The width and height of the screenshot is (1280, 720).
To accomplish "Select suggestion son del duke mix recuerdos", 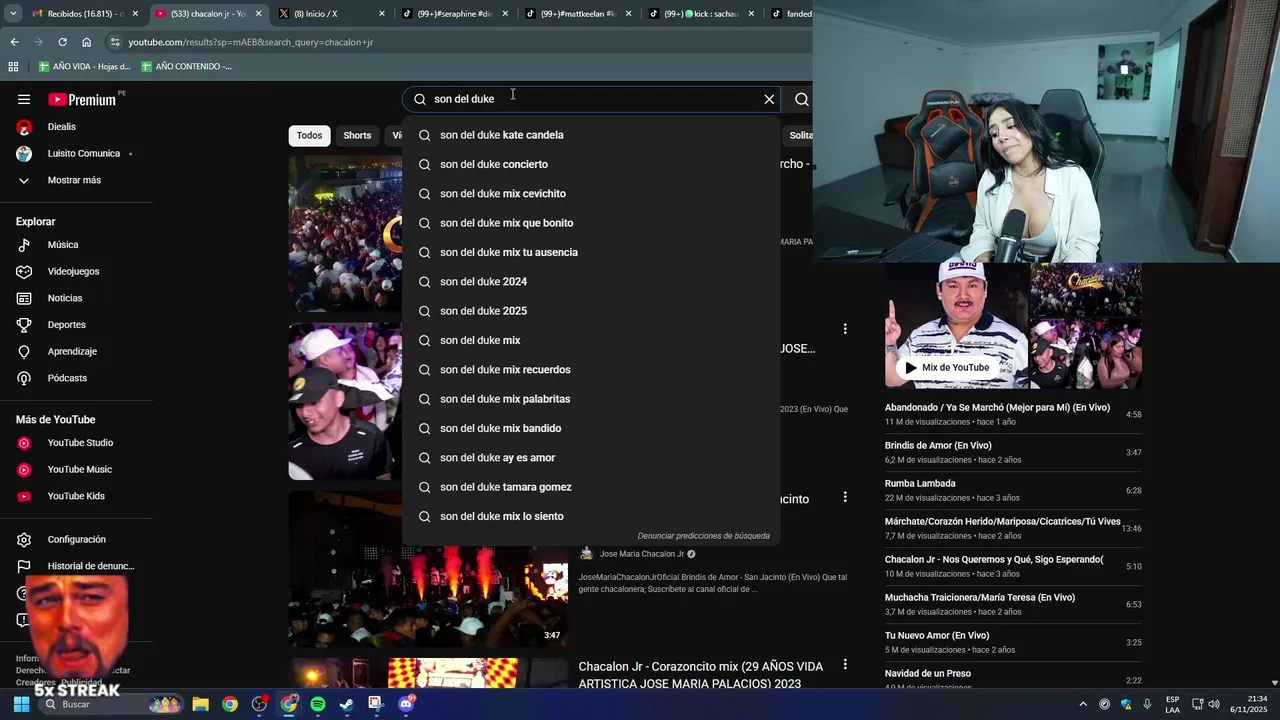I will [590, 370].
